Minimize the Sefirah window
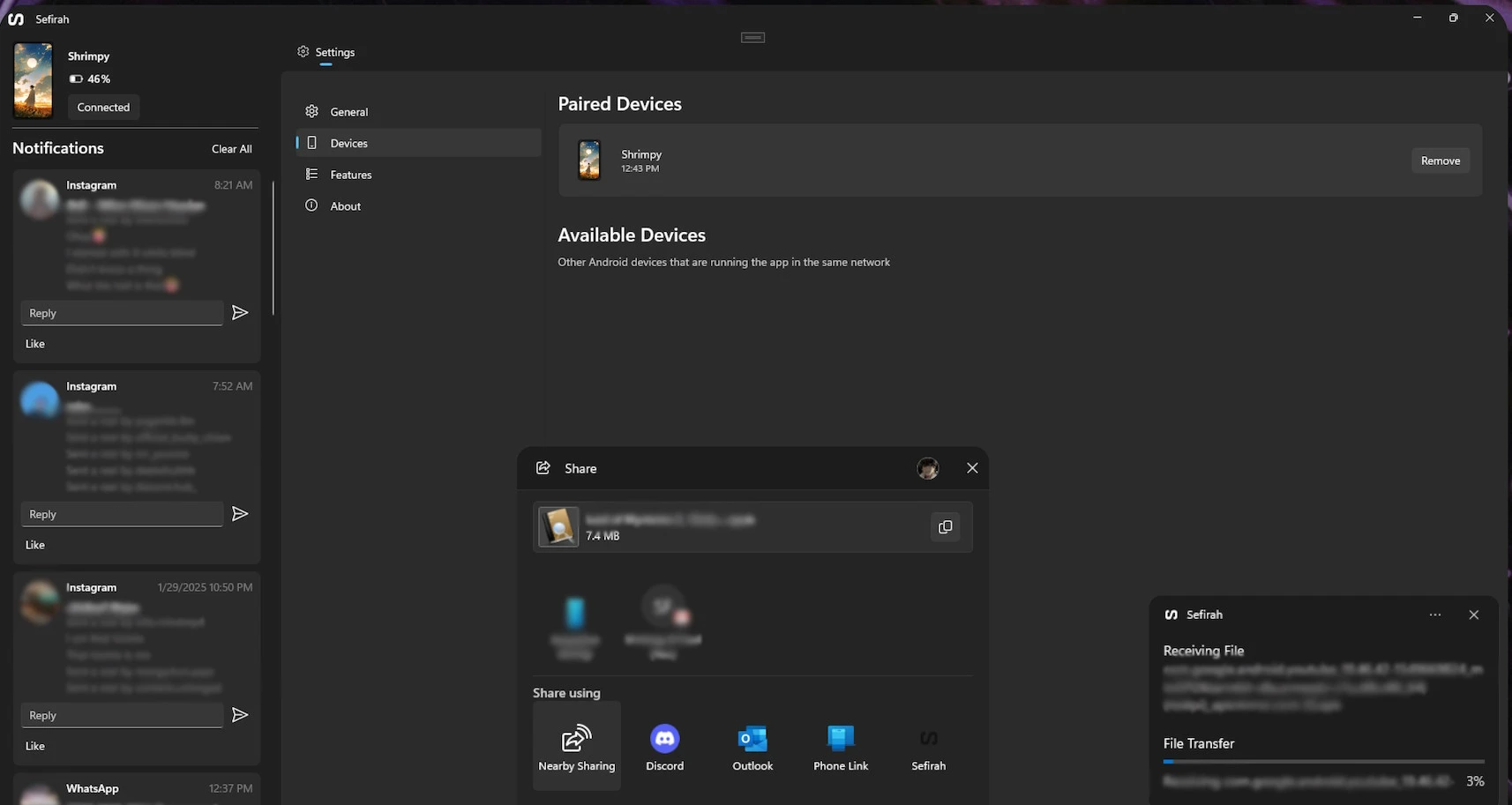This screenshot has height=805, width=1512. pos(1417,18)
